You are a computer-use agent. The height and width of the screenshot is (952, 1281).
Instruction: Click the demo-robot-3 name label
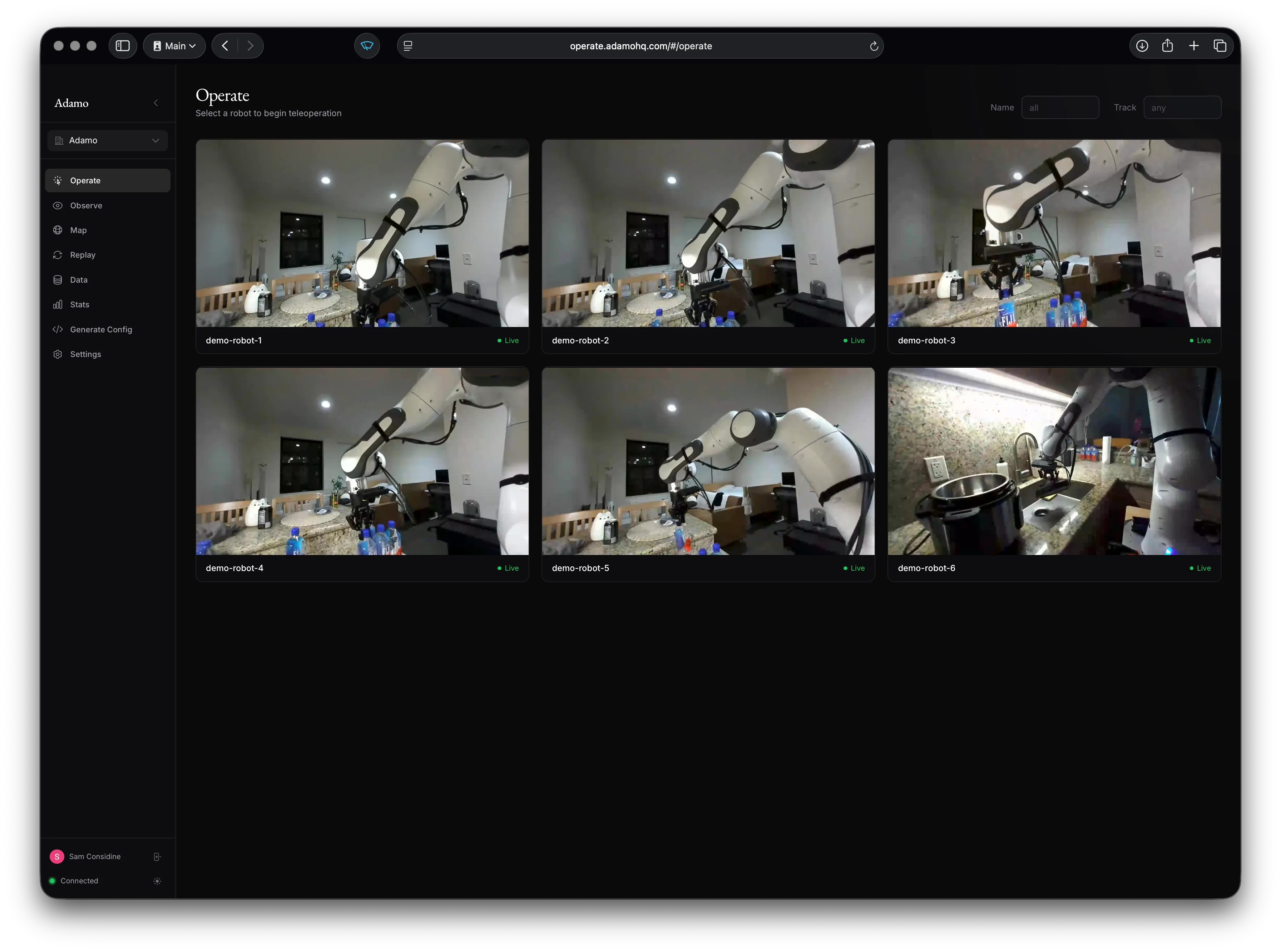[x=926, y=340]
